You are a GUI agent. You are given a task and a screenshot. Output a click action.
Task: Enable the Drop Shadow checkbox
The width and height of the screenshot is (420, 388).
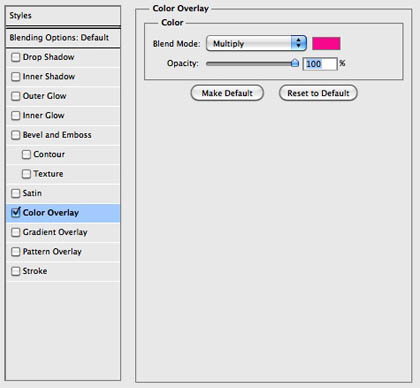(x=16, y=57)
